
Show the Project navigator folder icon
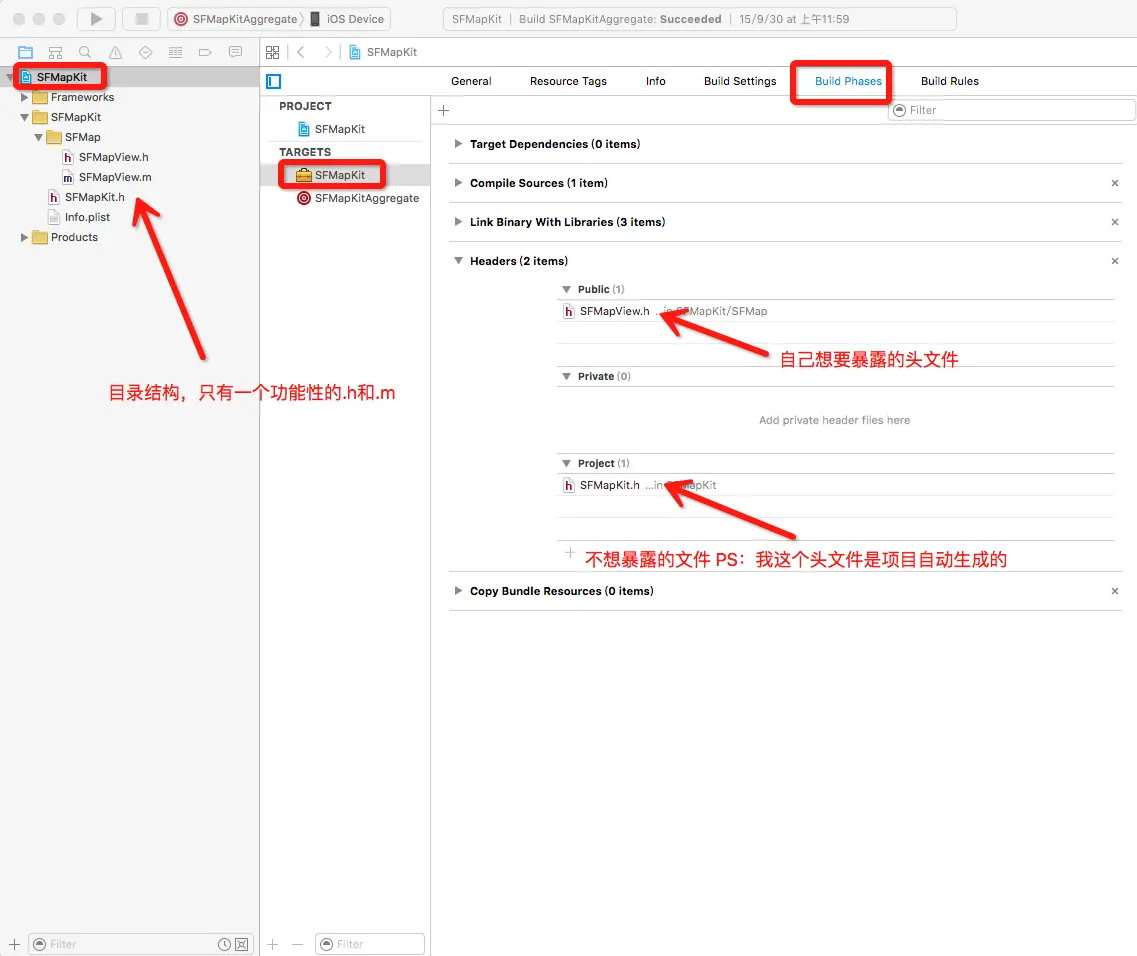pos(25,52)
